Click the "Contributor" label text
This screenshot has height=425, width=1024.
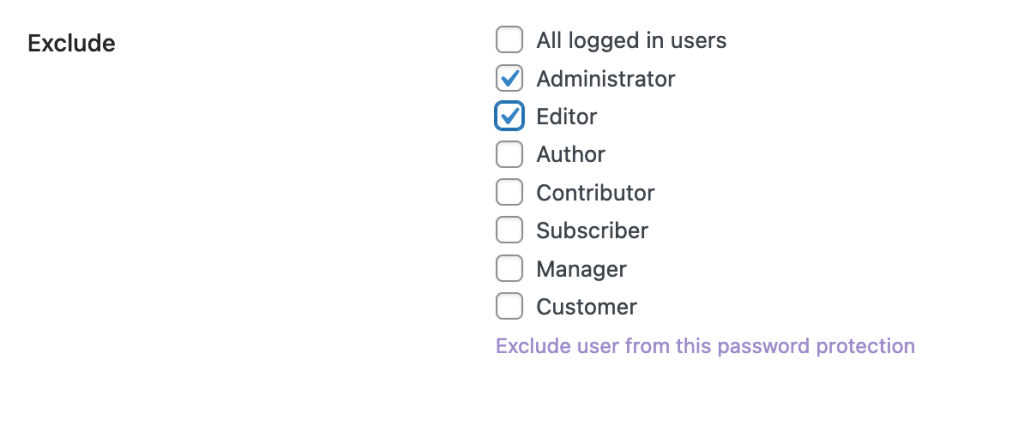(x=595, y=193)
